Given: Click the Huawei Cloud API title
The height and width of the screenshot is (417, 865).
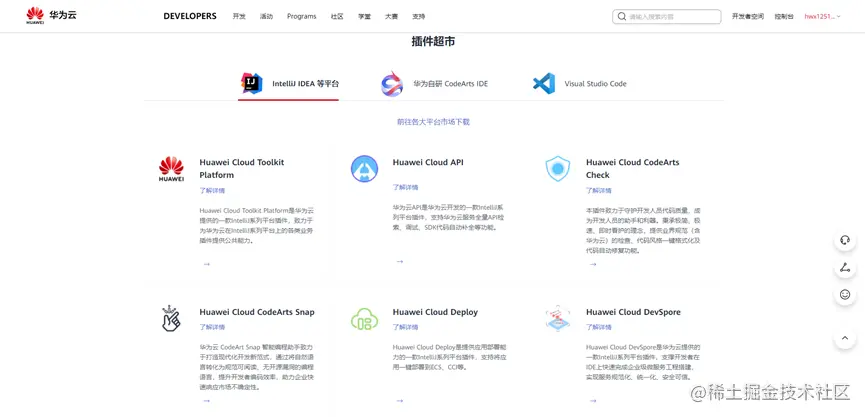Looking at the screenshot, I should click(428, 163).
